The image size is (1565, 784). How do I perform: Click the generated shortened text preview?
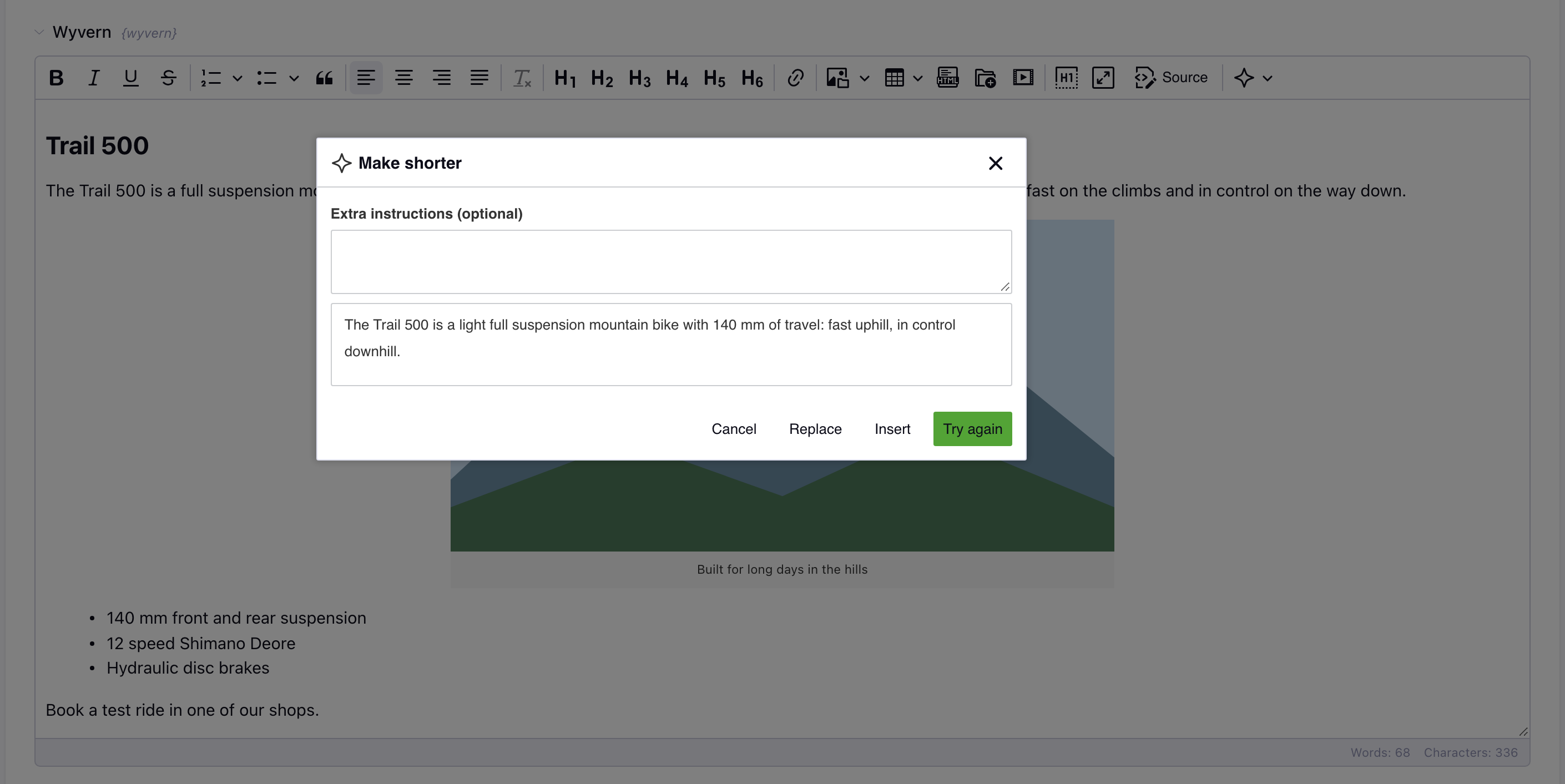671,345
